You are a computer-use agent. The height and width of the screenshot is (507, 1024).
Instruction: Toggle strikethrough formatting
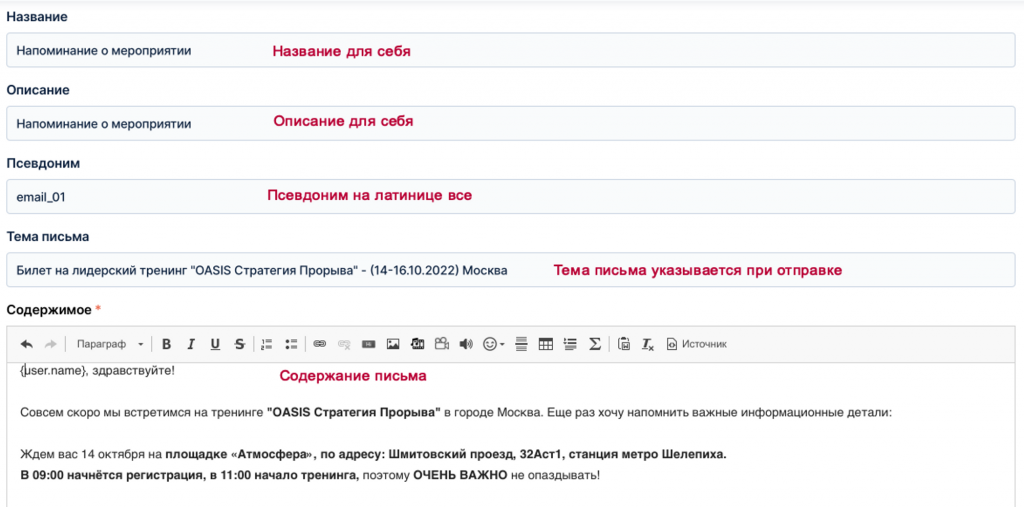coord(240,344)
